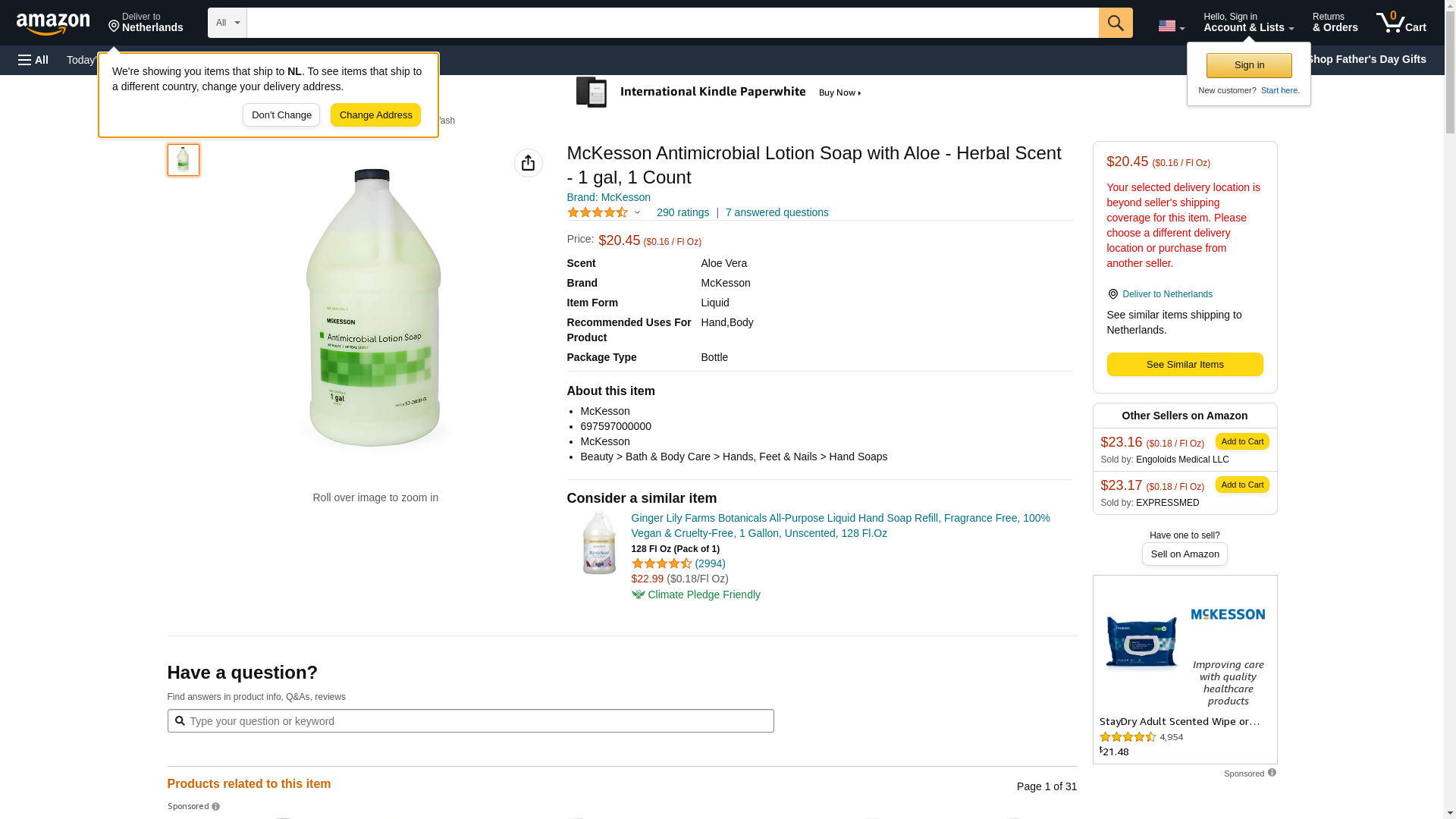1456x819 pixels.
Task: Open Shop Father's Day Gifts
Action: [1366, 59]
